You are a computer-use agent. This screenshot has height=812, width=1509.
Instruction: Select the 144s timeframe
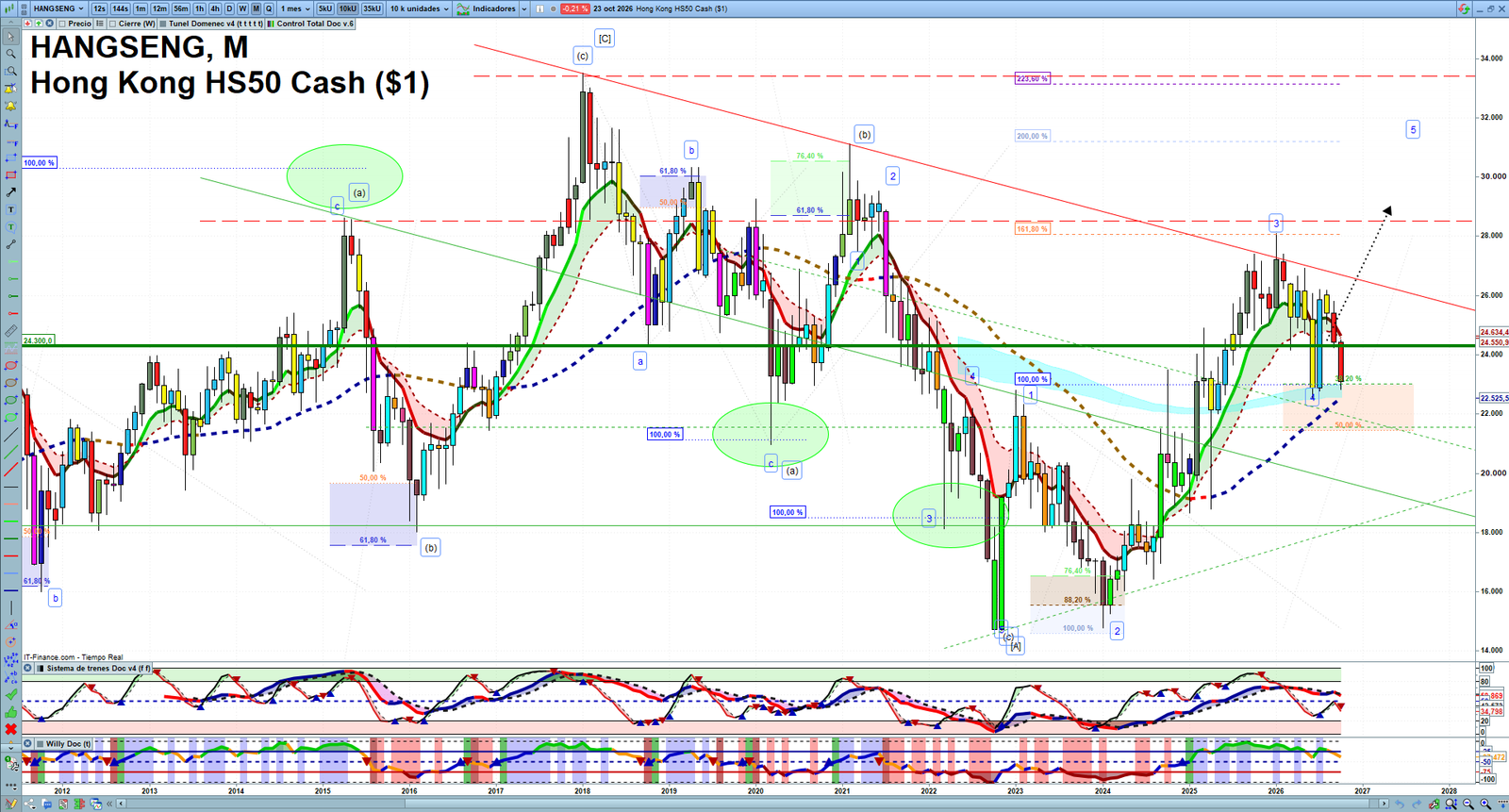[120, 8]
